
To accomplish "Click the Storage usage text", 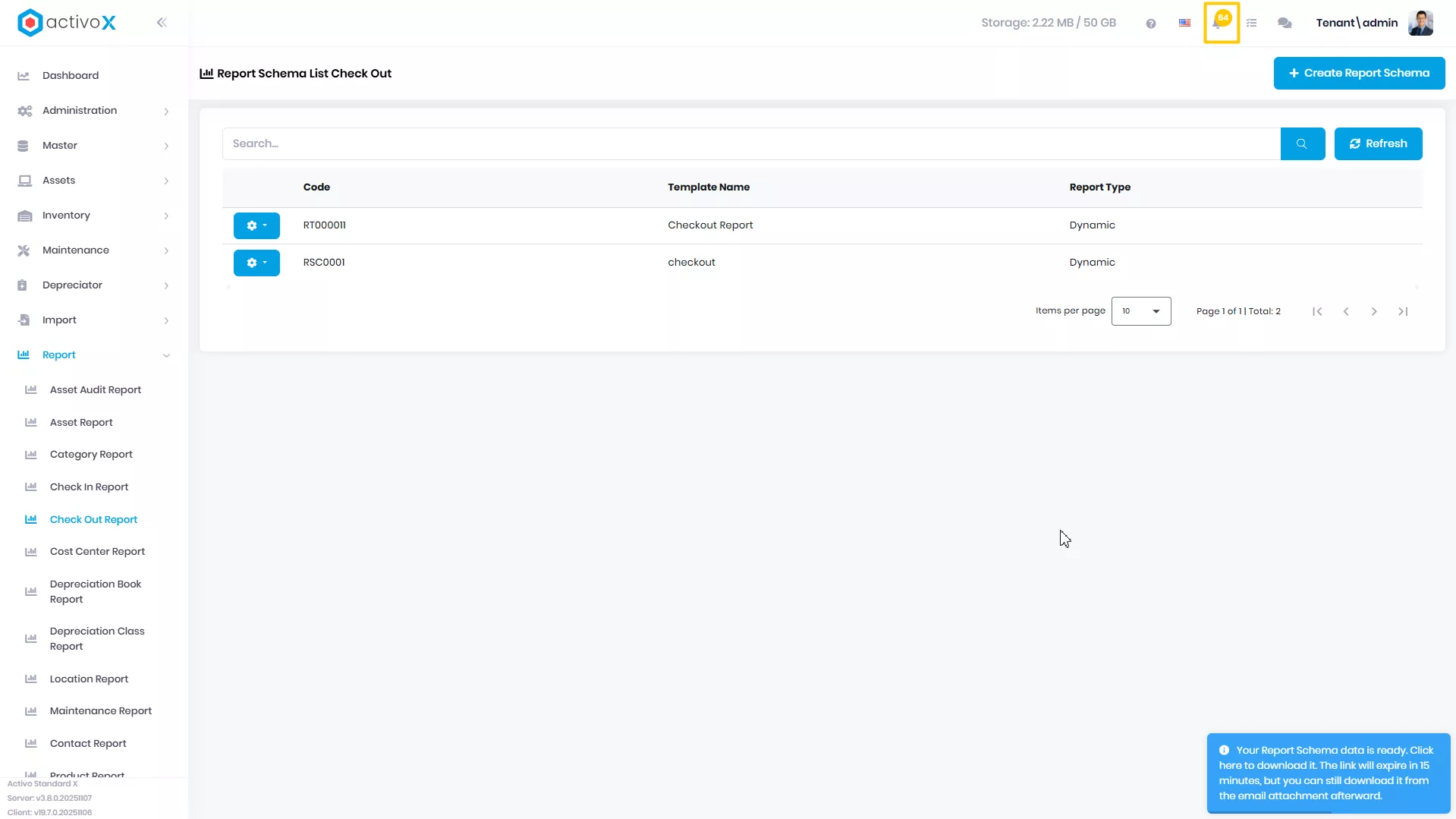I will click(1049, 23).
